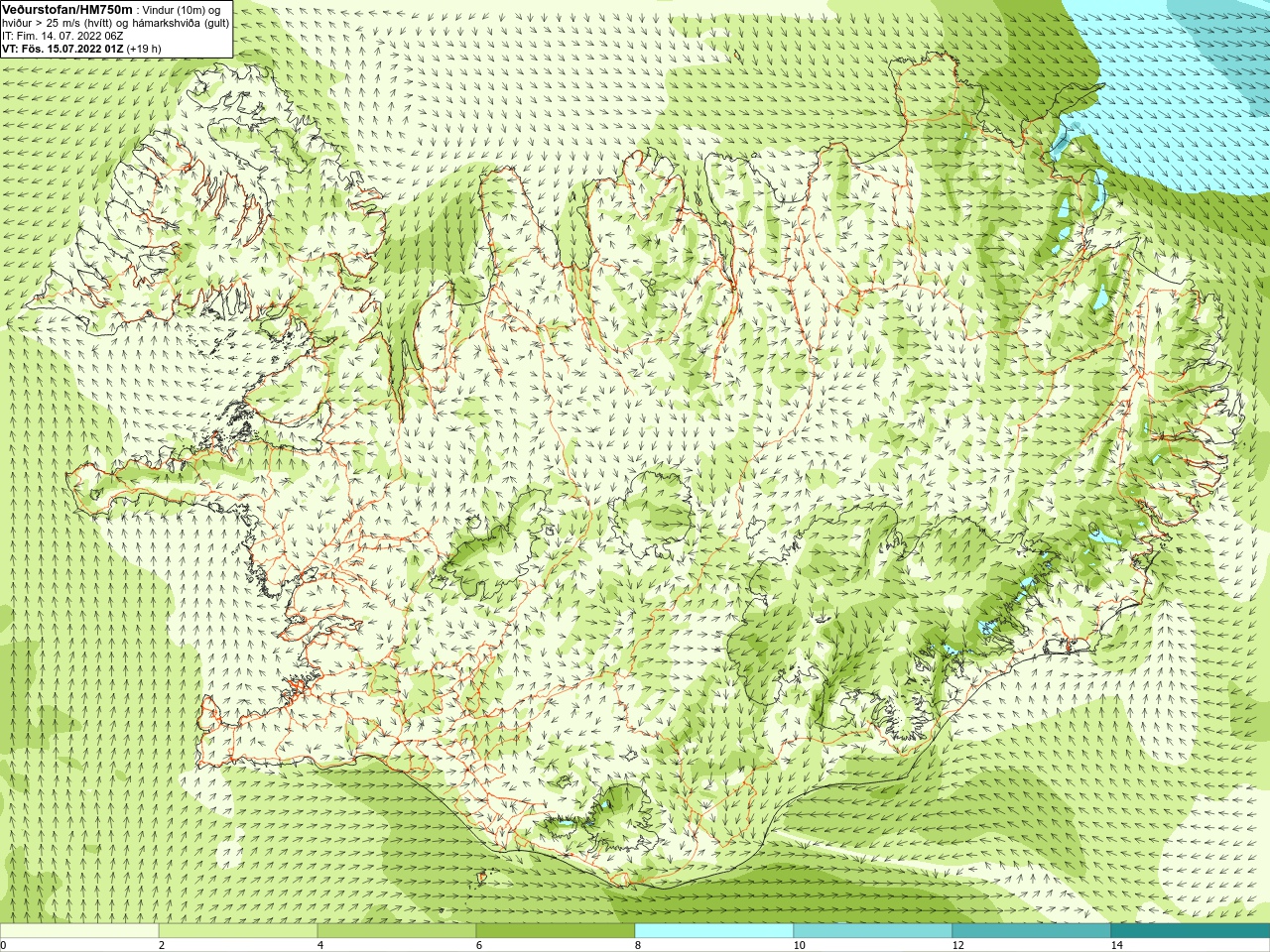Select the dark teal above-14 m/s color segment
Viewport: 1270px width, 952px height.
1191,931
